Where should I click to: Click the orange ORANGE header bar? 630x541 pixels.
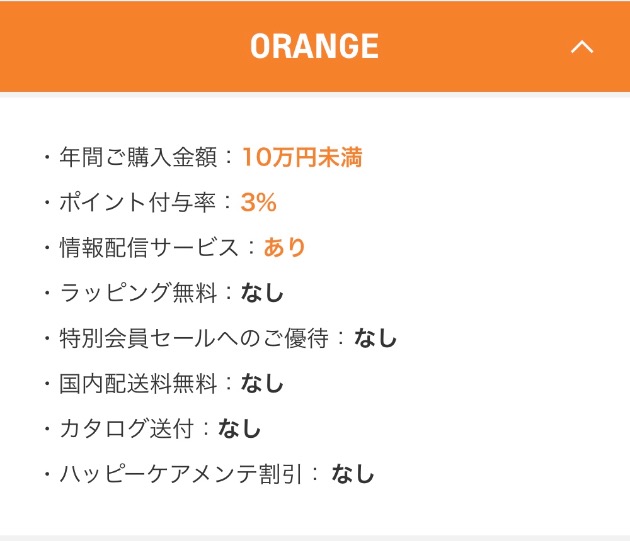point(315,46)
